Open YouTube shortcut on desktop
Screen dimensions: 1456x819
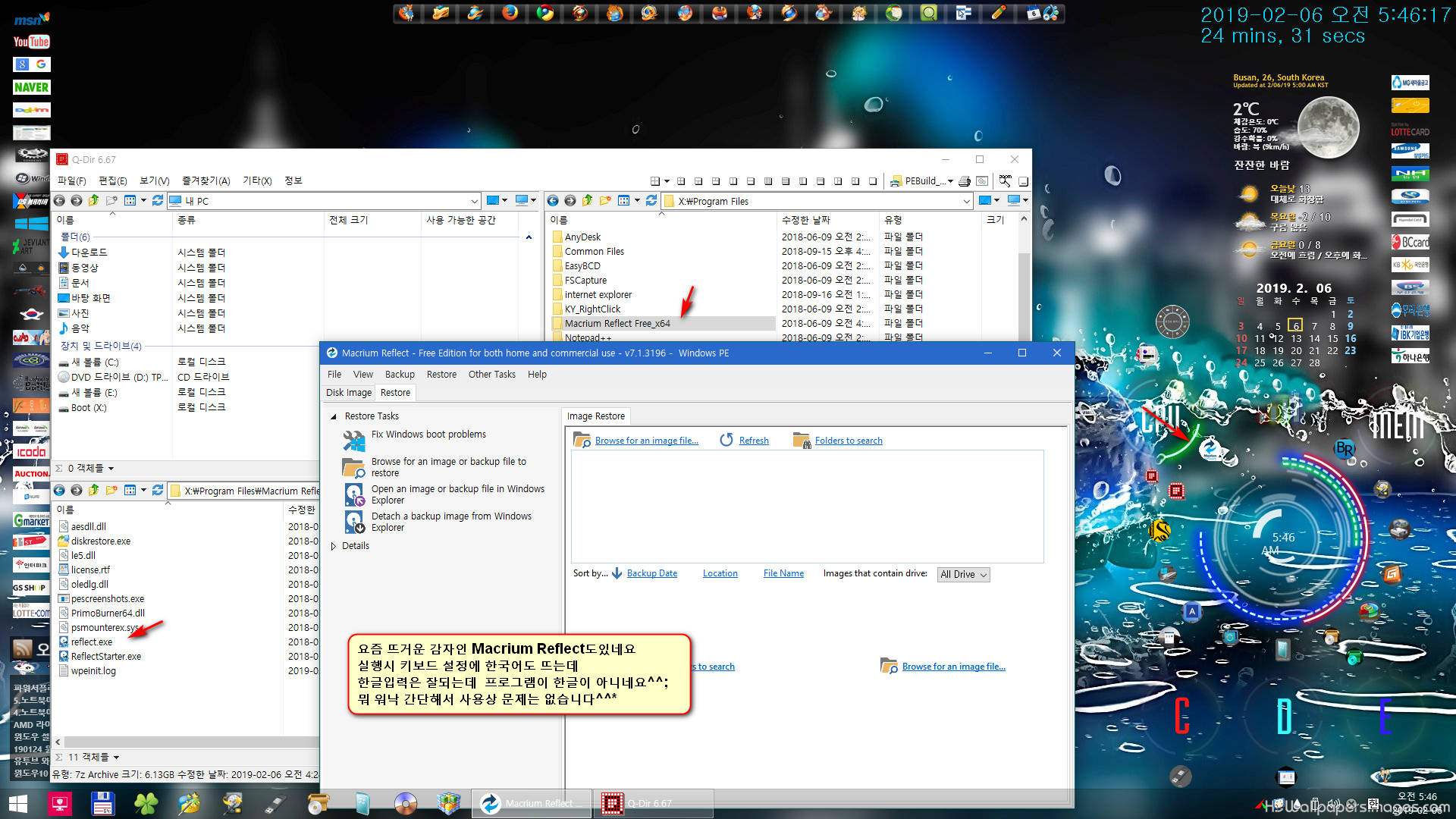tap(31, 42)
